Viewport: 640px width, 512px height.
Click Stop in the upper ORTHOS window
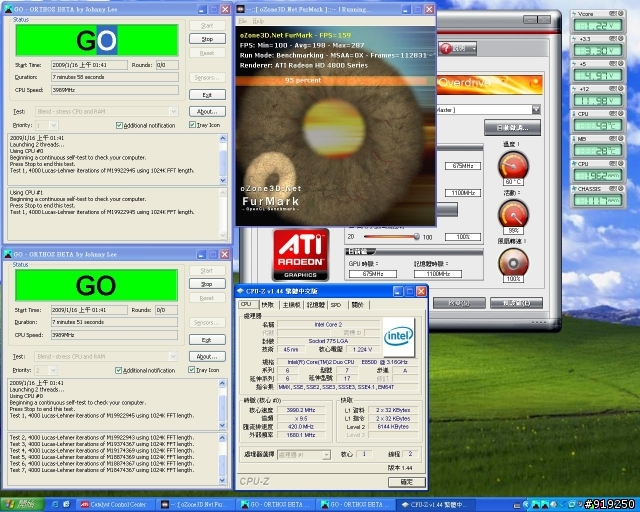tap(207, 39)
